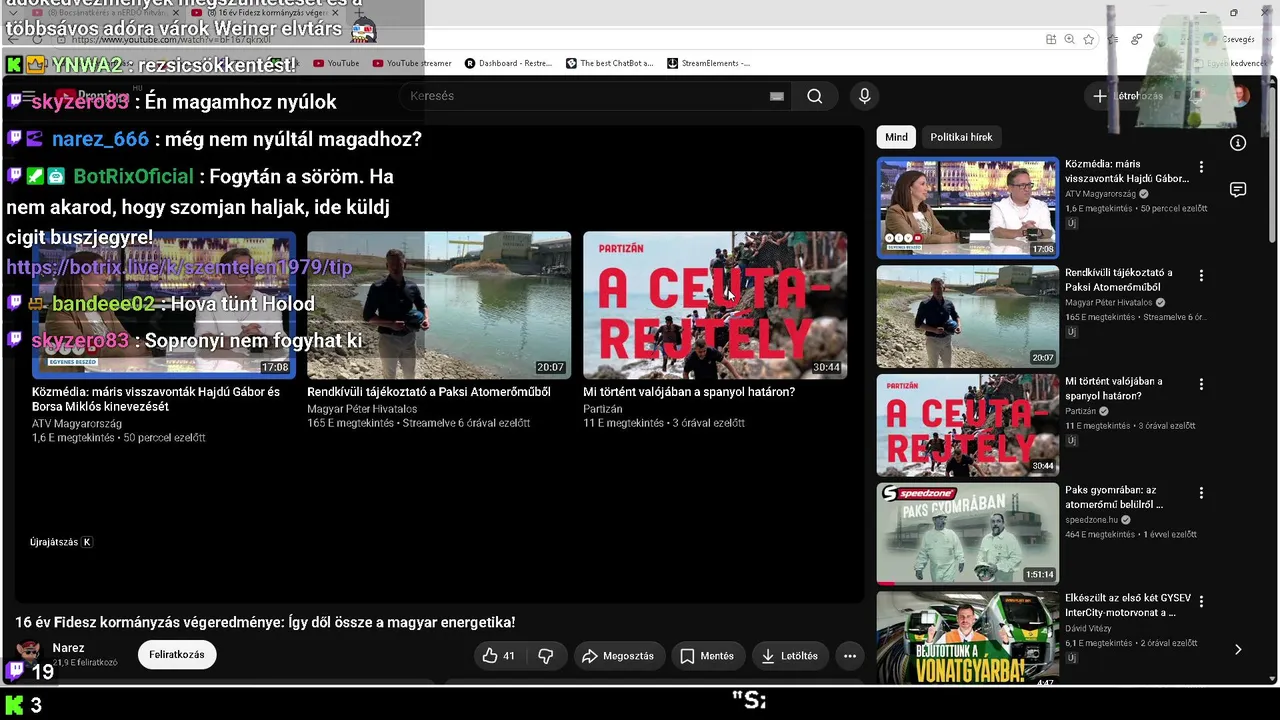The image size is (1280, 720).
Task: Dislike the video with thumbs-down icon
Action: coord(546,656)
